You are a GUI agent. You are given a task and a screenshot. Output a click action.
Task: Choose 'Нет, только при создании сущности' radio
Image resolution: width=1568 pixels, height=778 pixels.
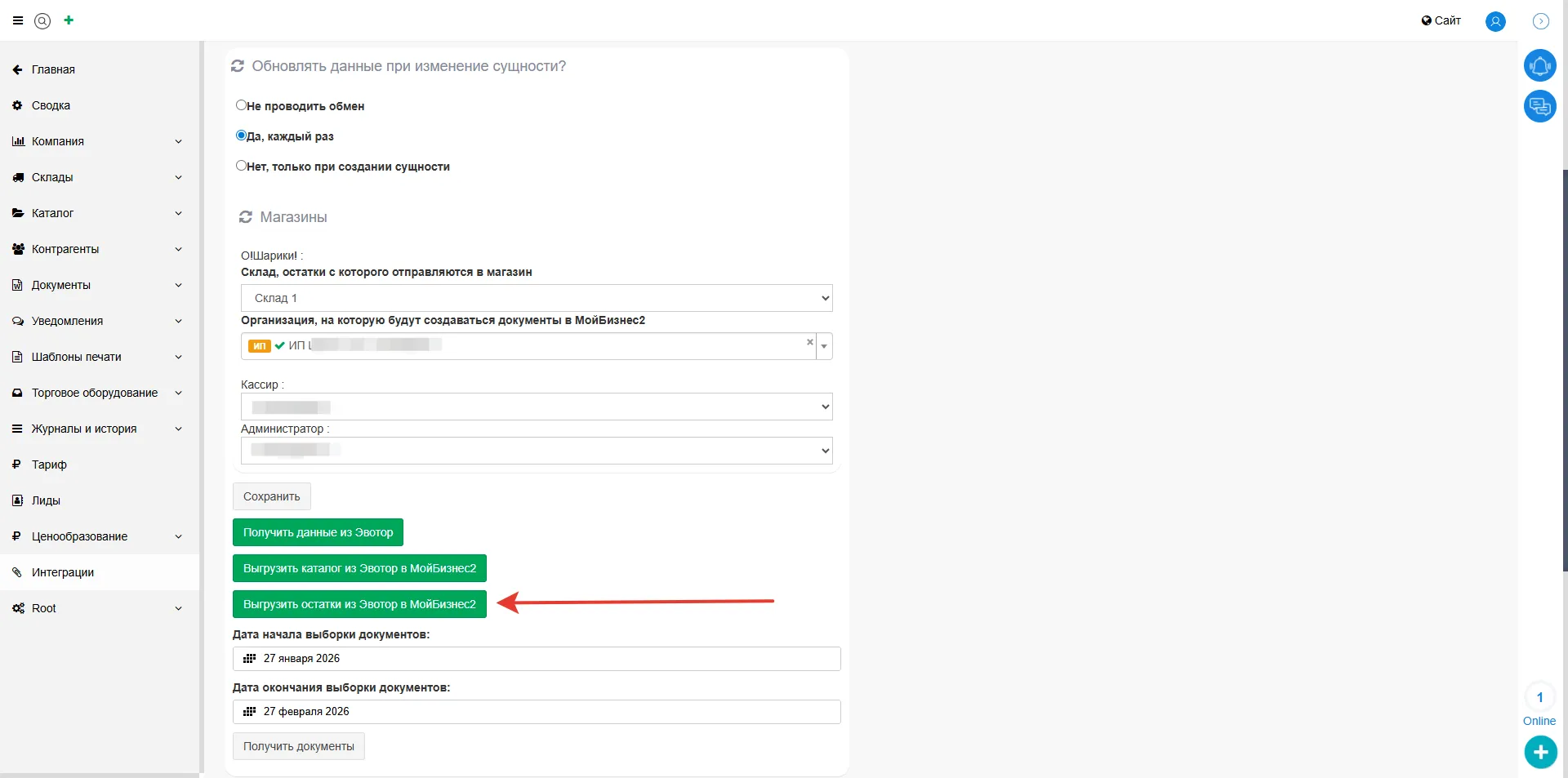click(x=241, y=166)
